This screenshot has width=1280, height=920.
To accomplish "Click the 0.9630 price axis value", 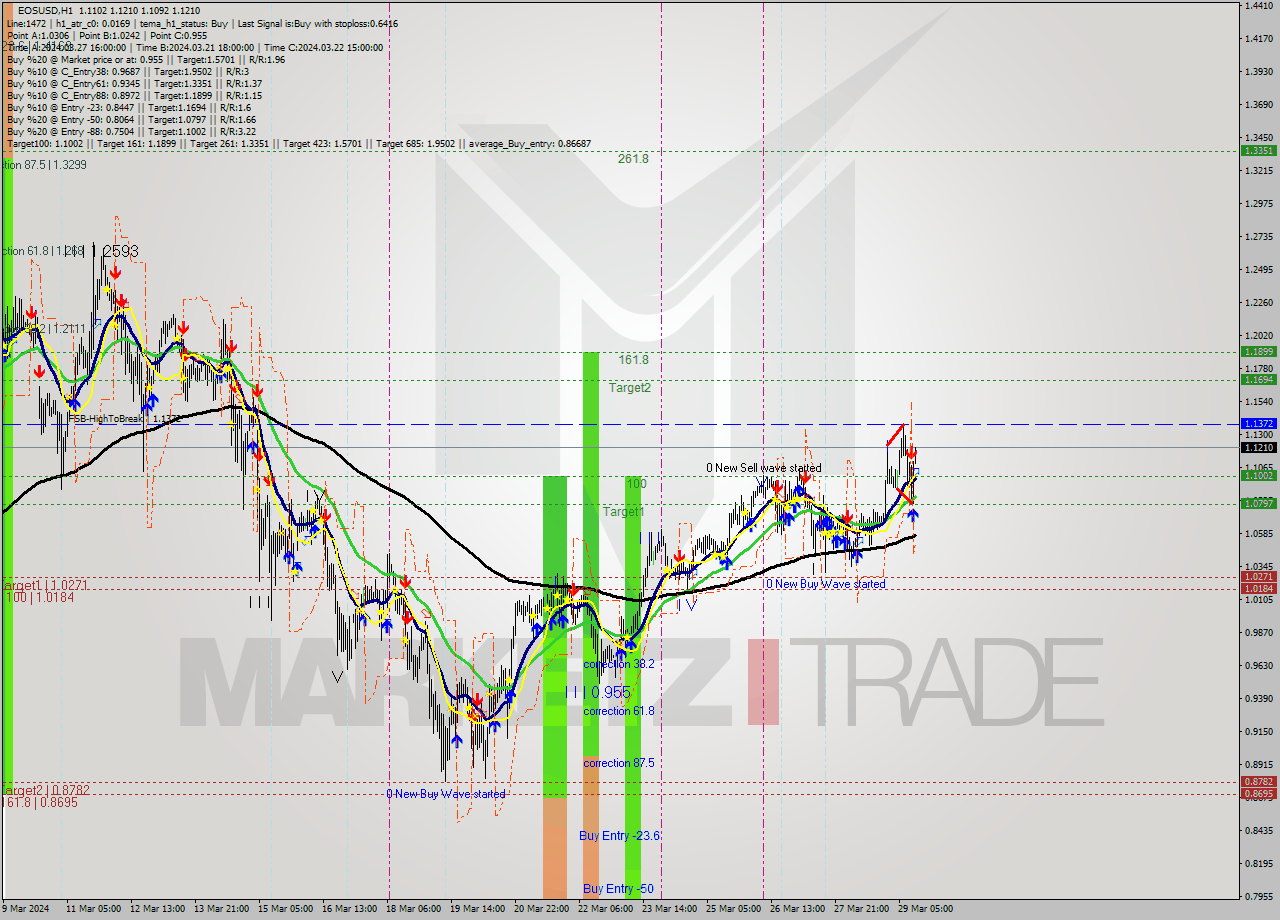I will (x=1257, y=665).
